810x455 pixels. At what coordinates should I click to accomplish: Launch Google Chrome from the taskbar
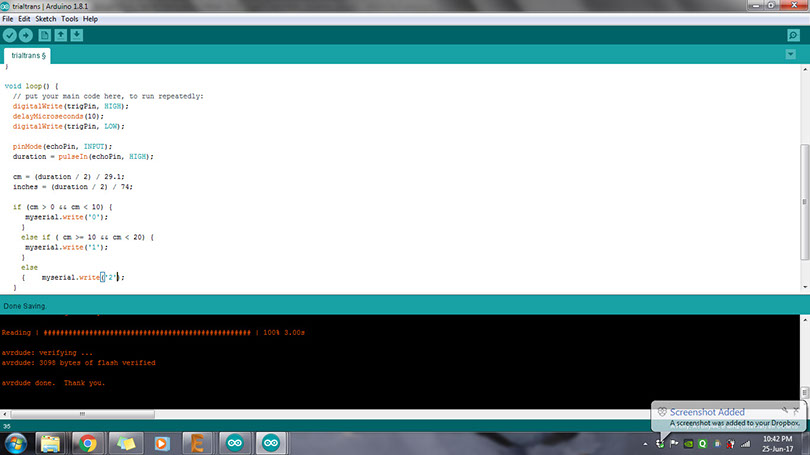pos(88,444)
